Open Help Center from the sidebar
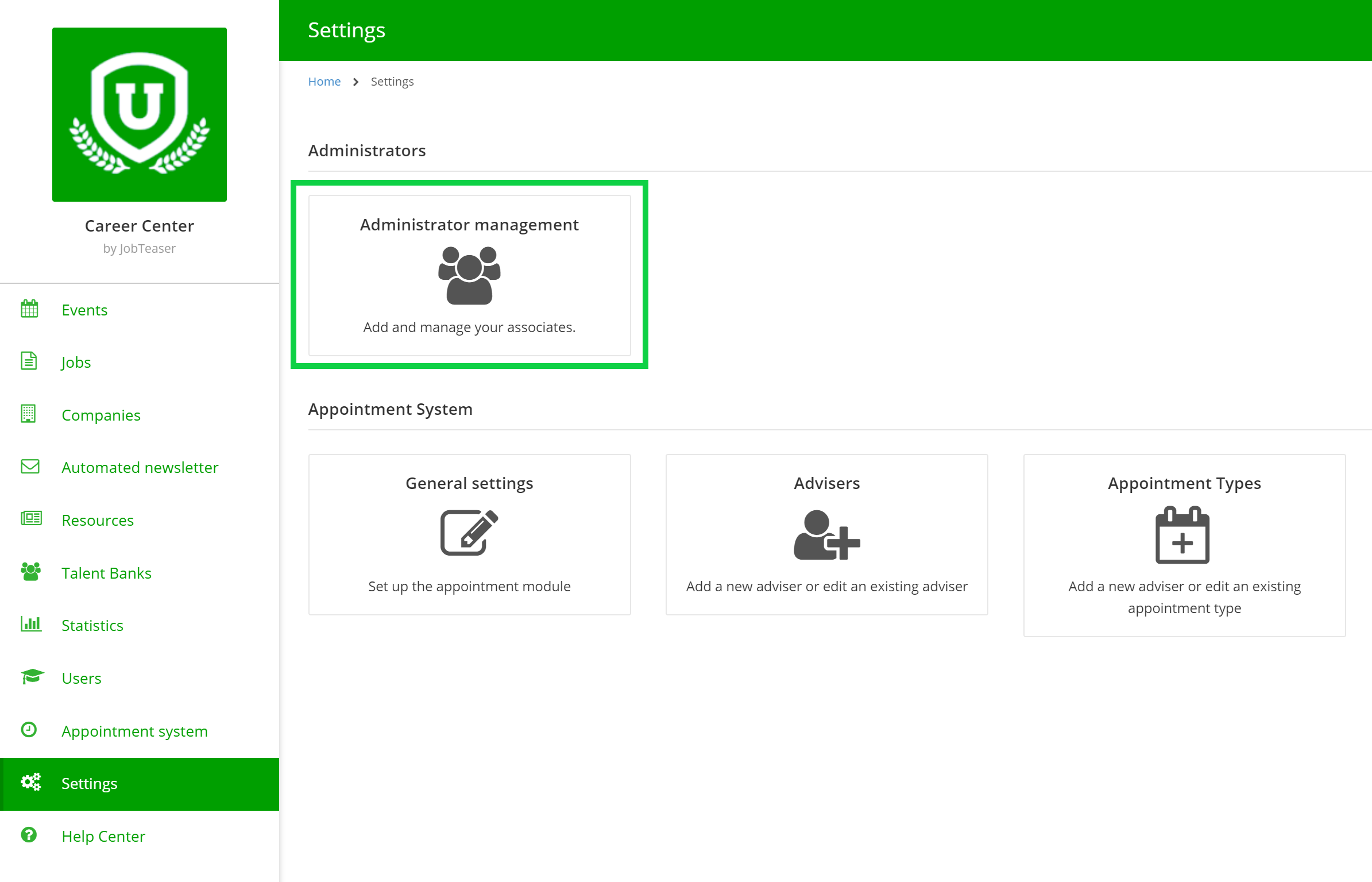The width and height of the screenshot is (1372, 882). [x=140, y=836]
